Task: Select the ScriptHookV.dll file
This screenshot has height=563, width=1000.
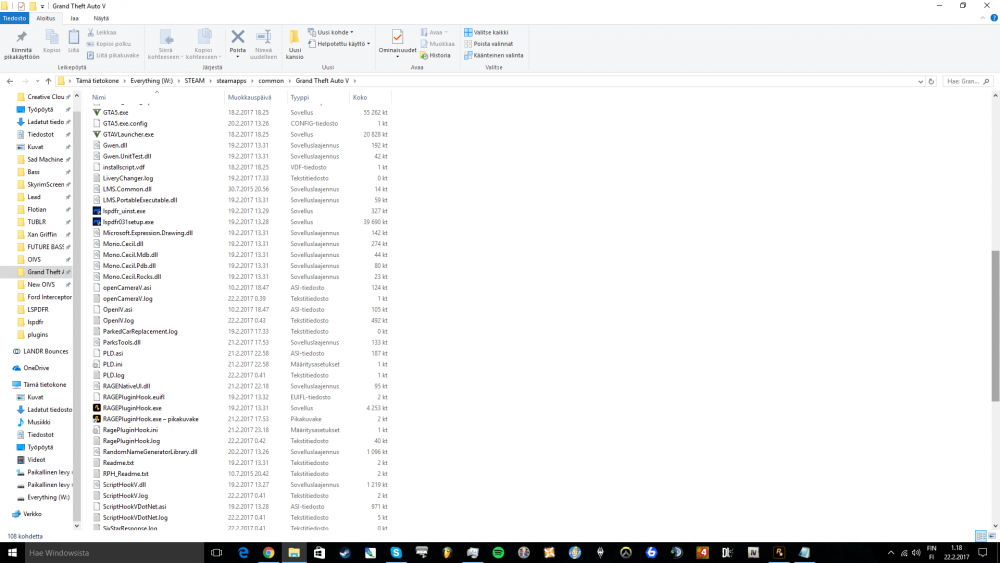Action: click(124, 485)
